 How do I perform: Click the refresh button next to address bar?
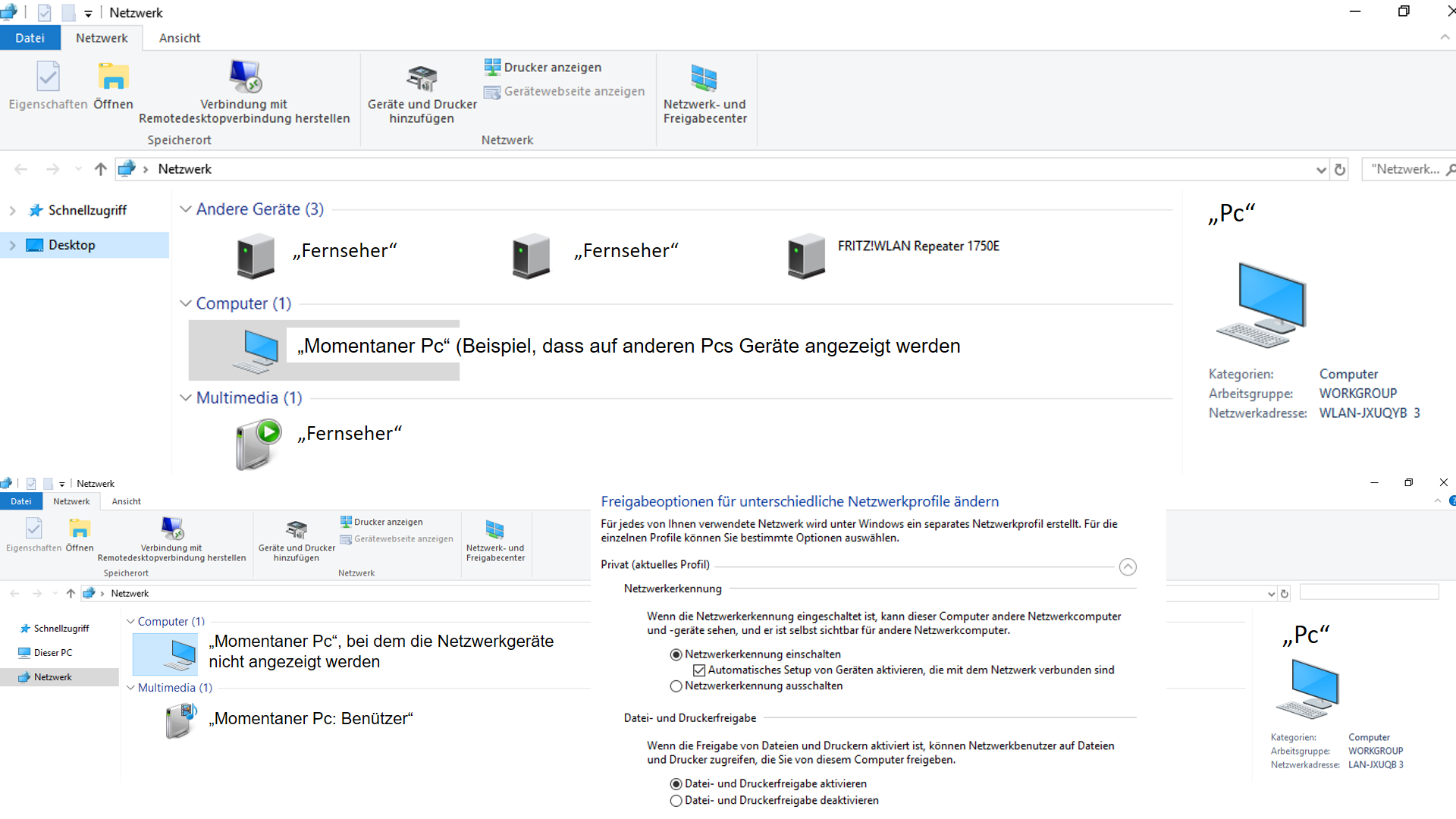(x=1340, y=170)
